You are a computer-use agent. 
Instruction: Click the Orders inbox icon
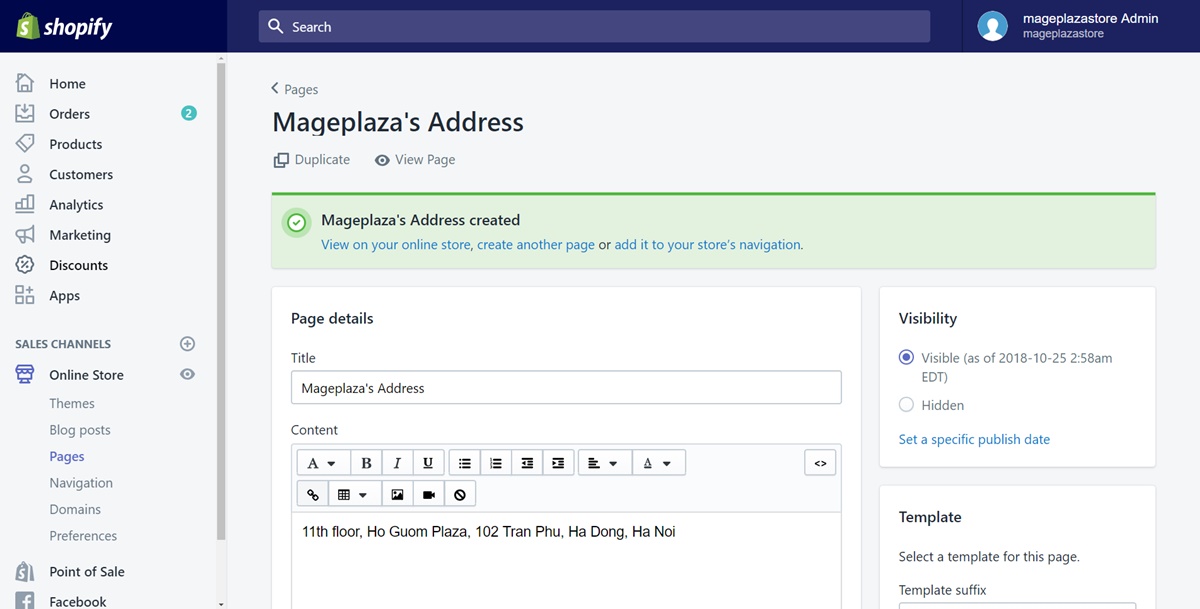click(x=25, y=113)
